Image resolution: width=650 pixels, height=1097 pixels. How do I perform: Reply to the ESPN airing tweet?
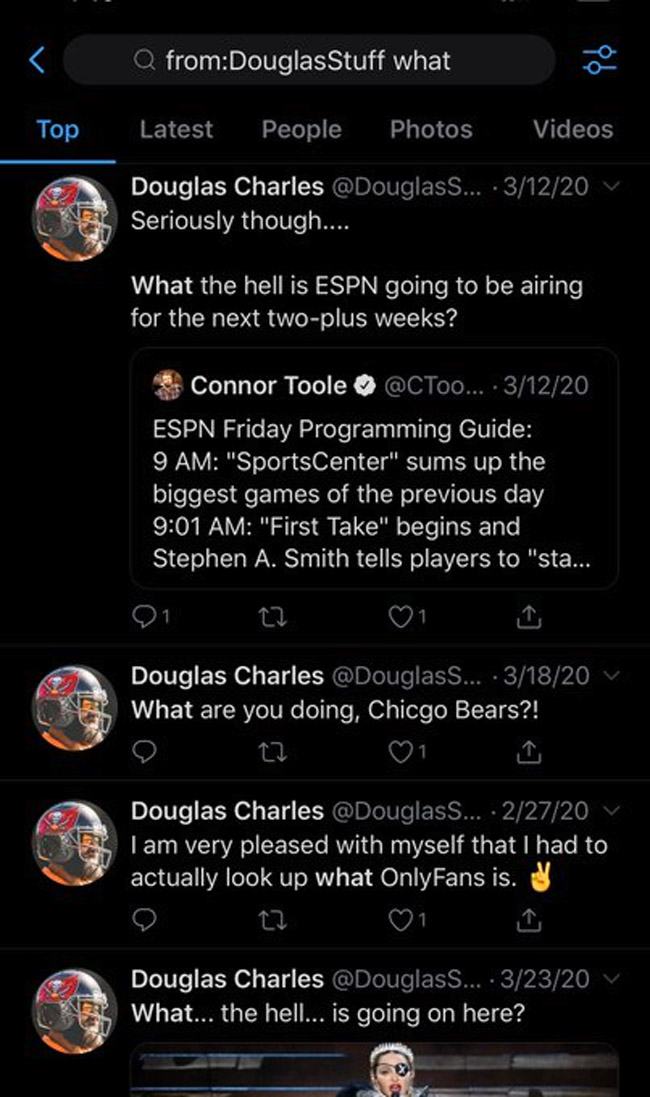(x=146, y=617)
